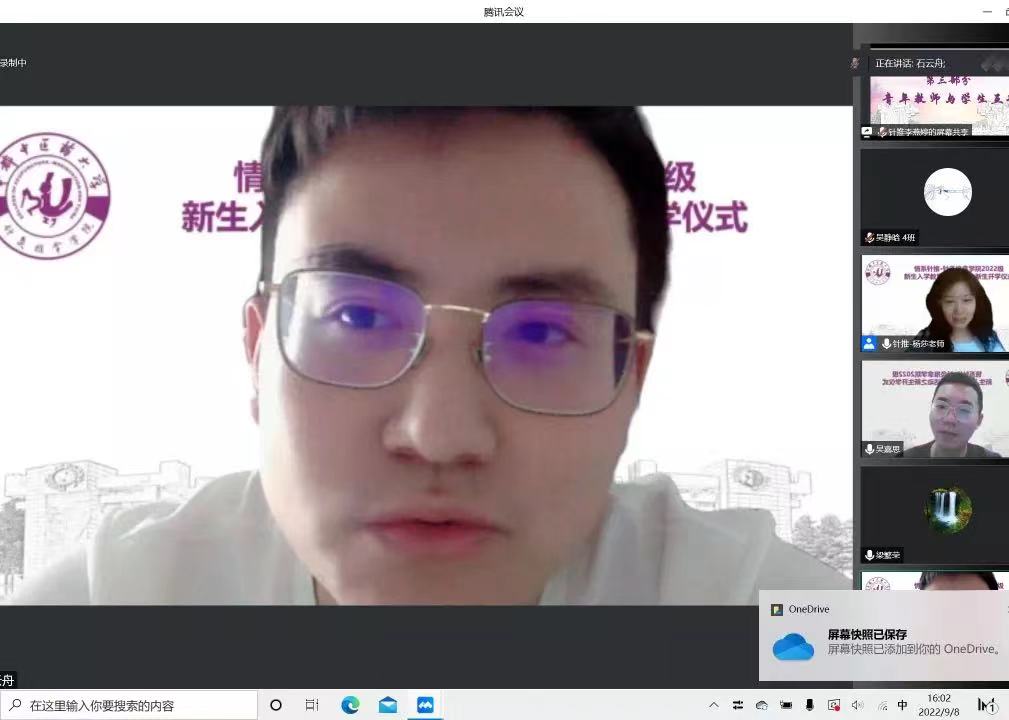Open the Mail app on the taskbar
Image resolution: width=1009 pixels, height=720 pixels.
click(387, 705)
